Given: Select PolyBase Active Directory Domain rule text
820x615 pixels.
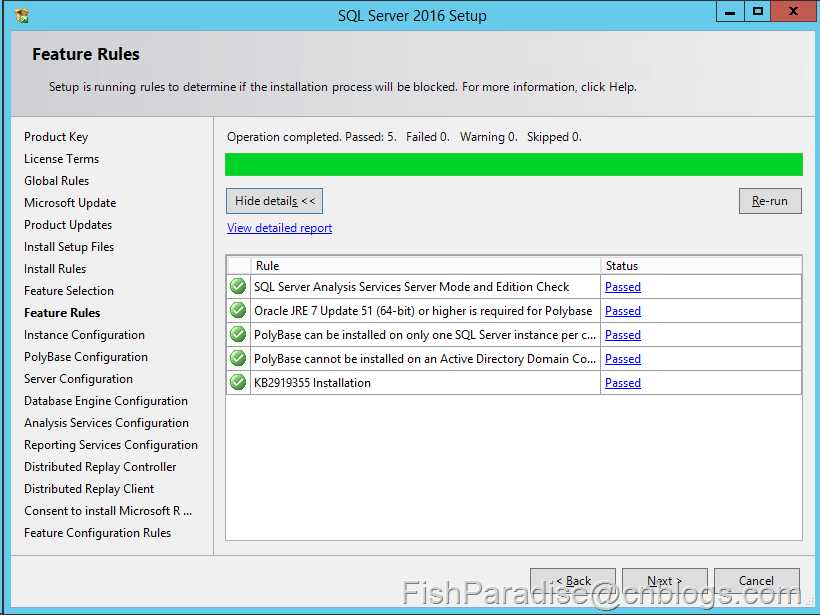Looking at the screenshot, I should click(425, 359).
